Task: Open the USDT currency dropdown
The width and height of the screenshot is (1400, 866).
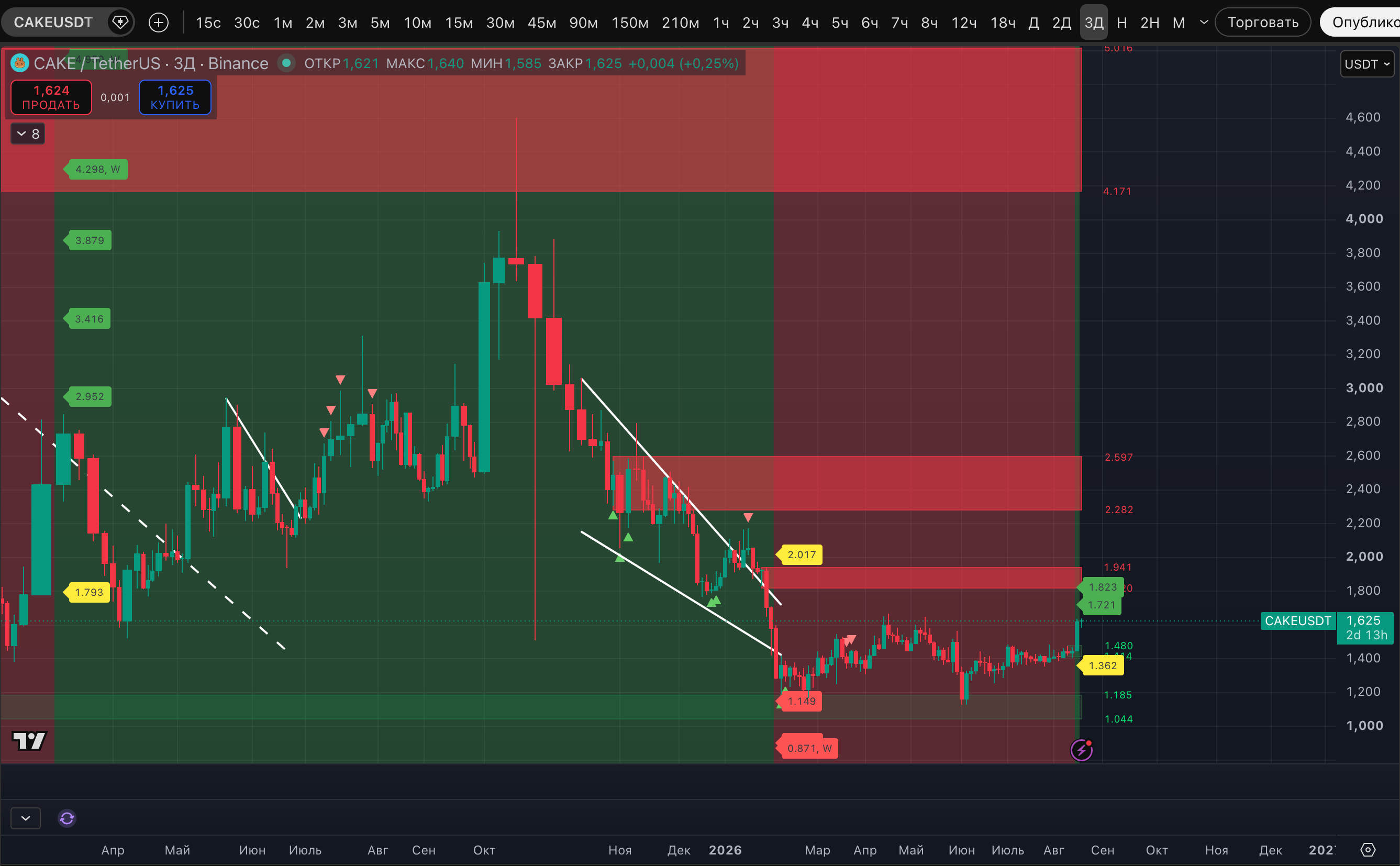Action: tap(1367, 63)
